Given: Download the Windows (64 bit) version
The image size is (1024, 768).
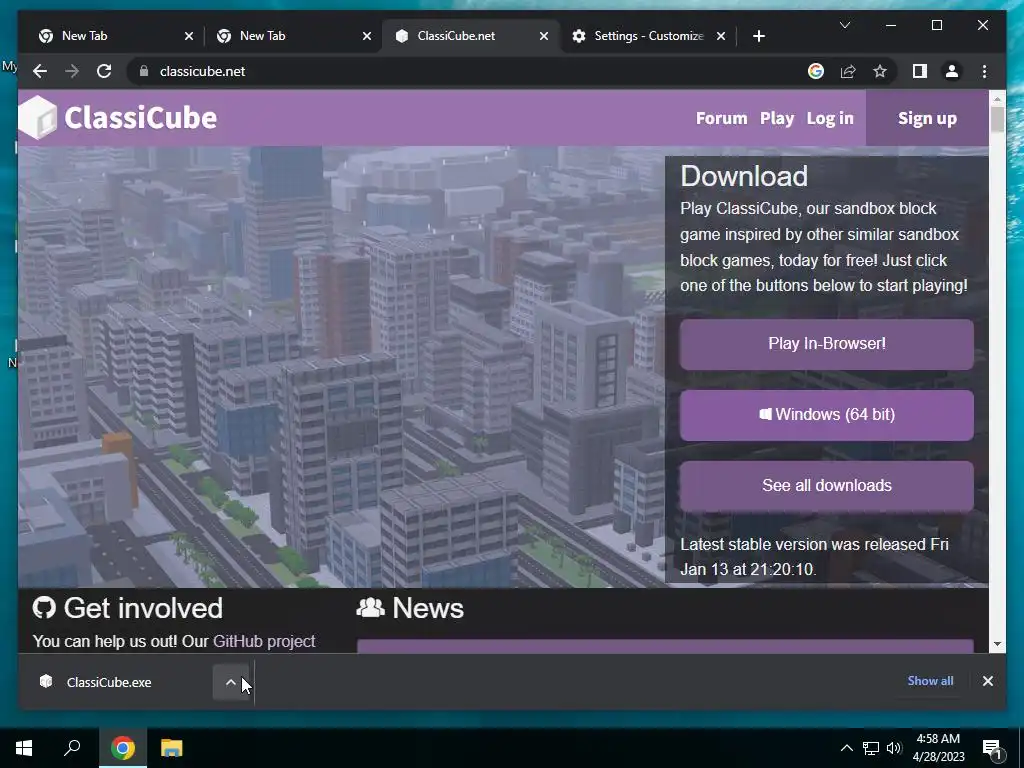Looking at the screenshot, I should tap(826, 415).
